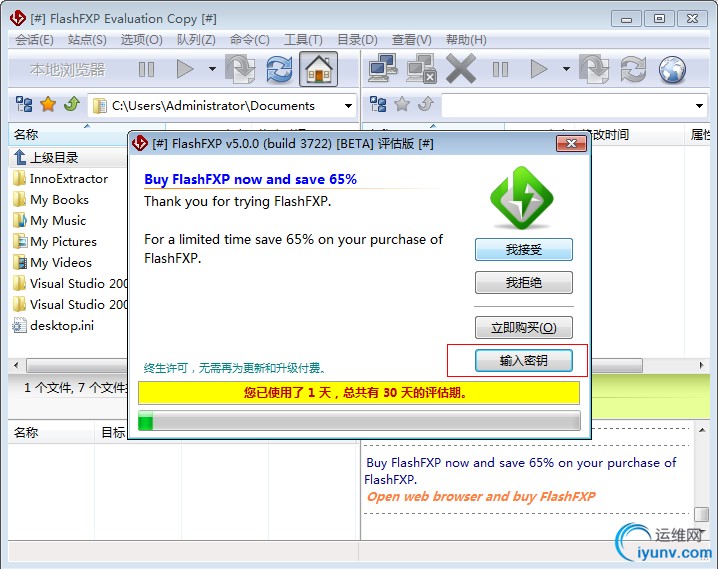Click the 输入密钥 button
718x569 pixels.
523,361
